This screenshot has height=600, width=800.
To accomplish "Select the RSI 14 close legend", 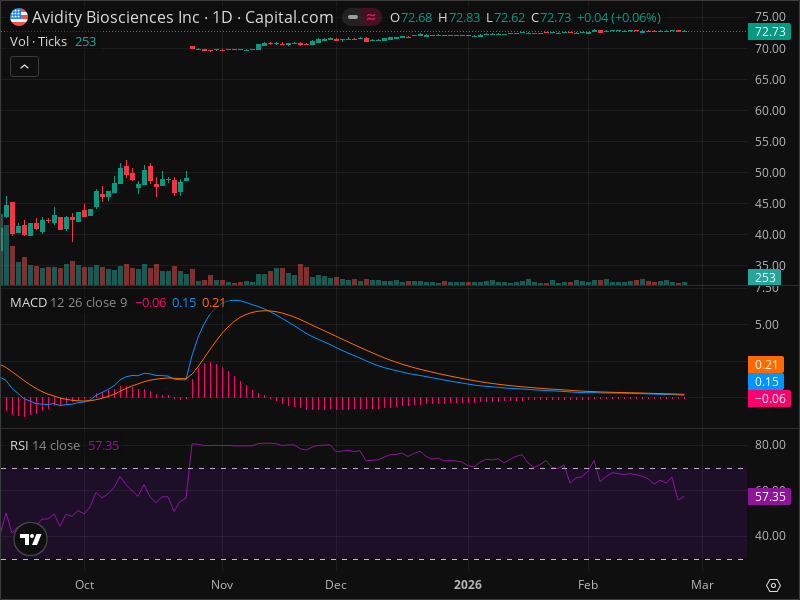I will click(x=45, y=445).
